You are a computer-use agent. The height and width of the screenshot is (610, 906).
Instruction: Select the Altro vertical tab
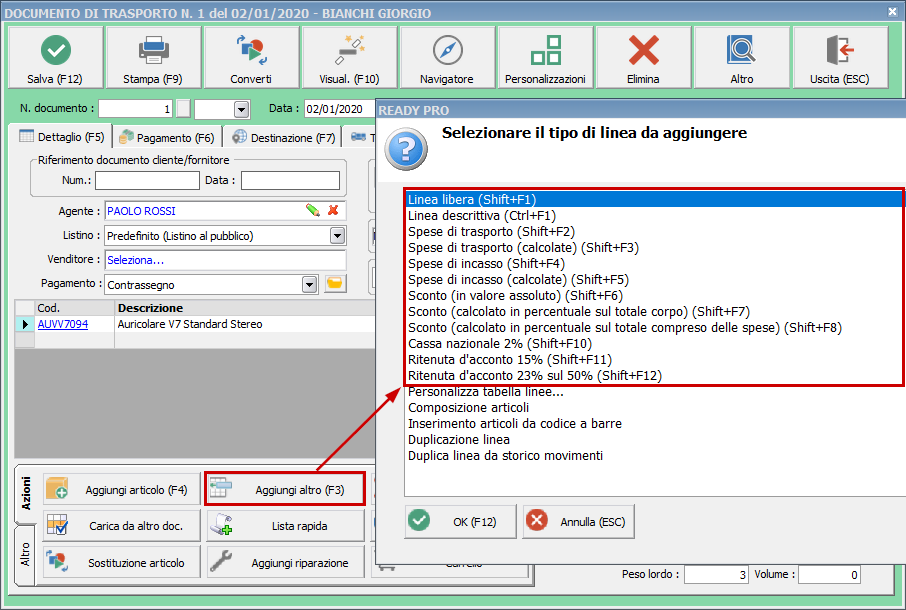tap(25, 555)
